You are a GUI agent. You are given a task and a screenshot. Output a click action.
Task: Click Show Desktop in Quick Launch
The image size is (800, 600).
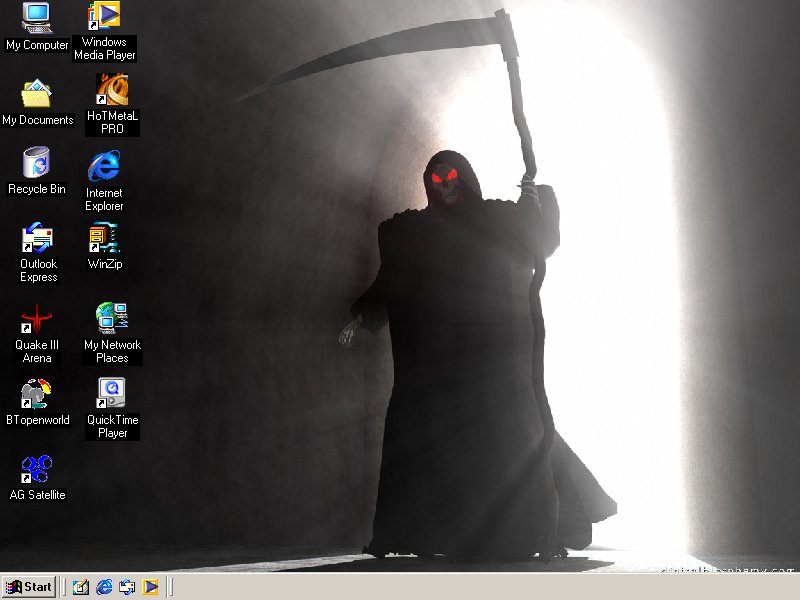81,587
